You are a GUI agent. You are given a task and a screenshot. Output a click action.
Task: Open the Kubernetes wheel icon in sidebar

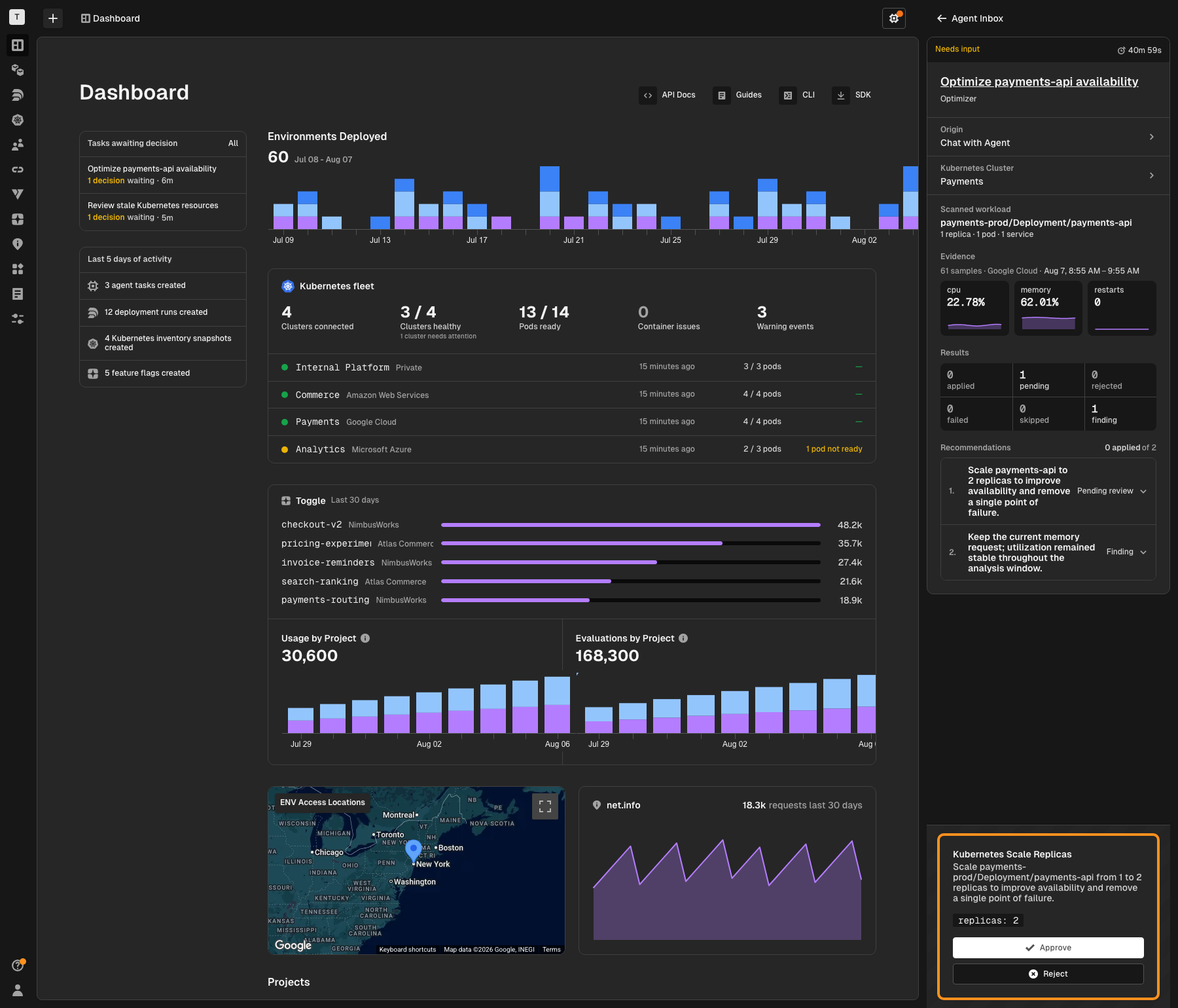tap(18, 120)
